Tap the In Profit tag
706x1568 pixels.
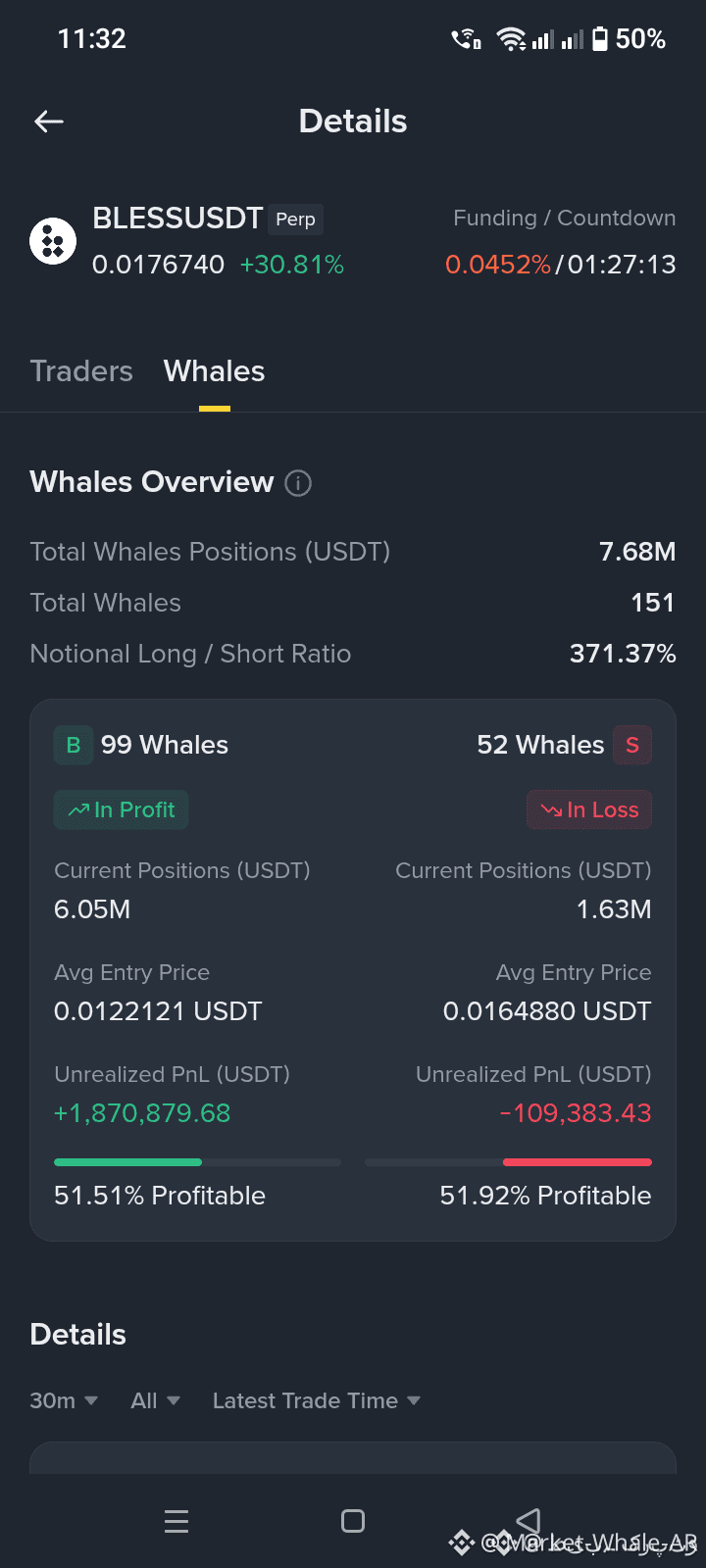(121, 809)
